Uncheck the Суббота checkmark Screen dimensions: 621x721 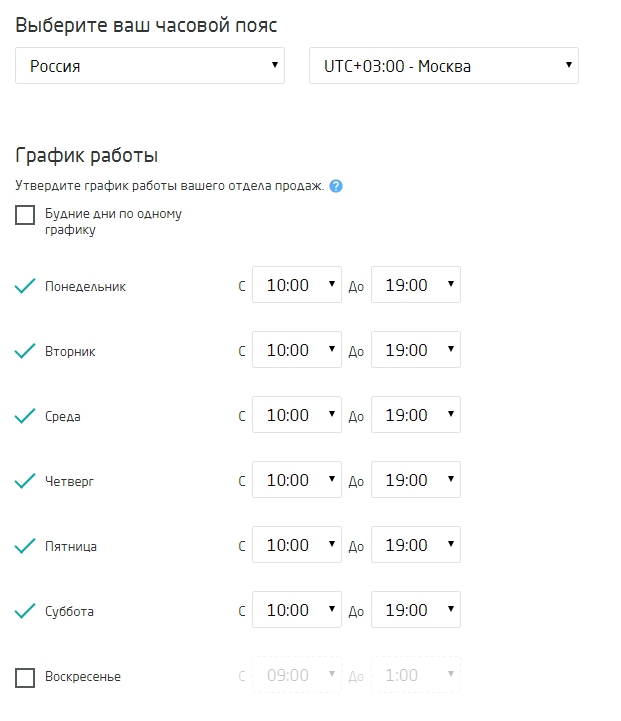25,611
